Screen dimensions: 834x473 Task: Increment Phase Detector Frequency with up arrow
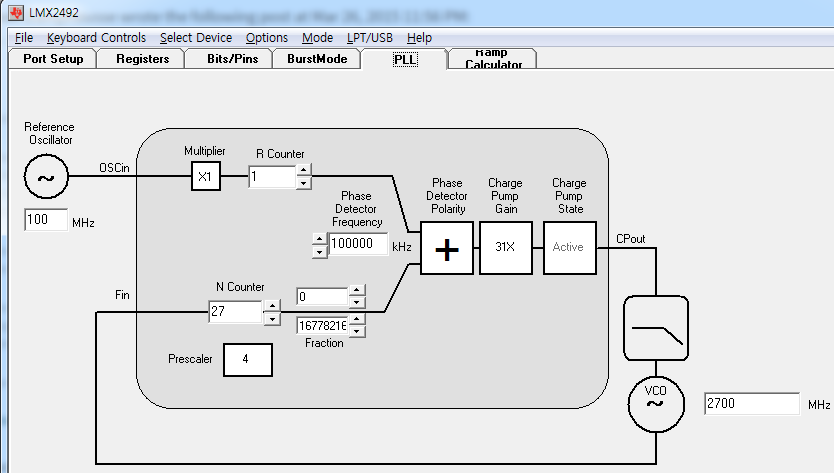click(319, 238)
